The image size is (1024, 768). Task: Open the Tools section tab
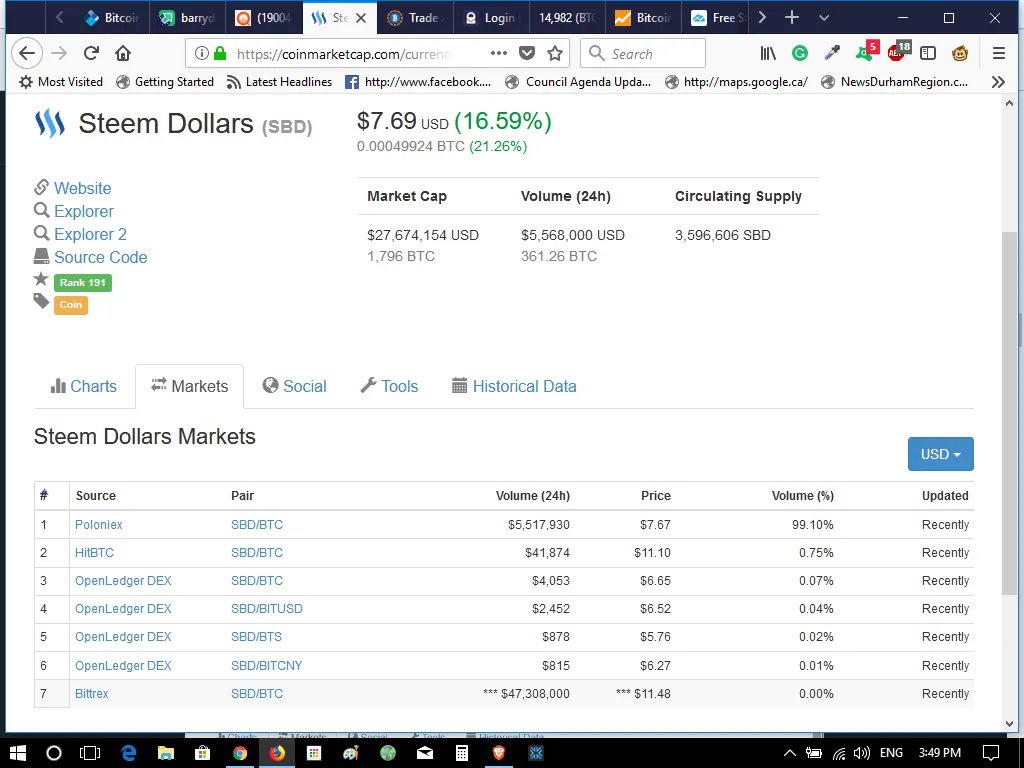[389, 386]
